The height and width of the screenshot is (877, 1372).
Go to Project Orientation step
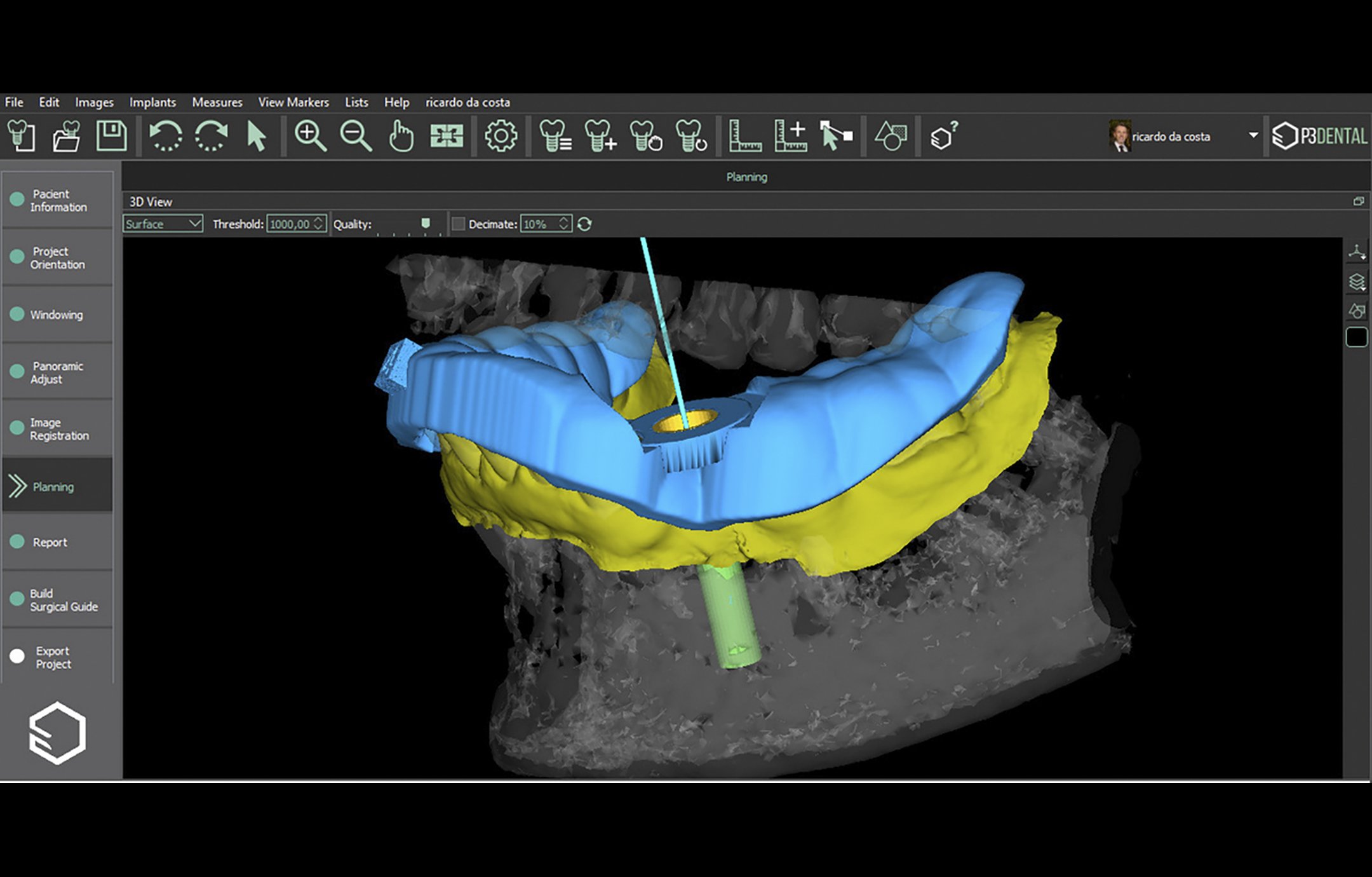tap(57, 257)
